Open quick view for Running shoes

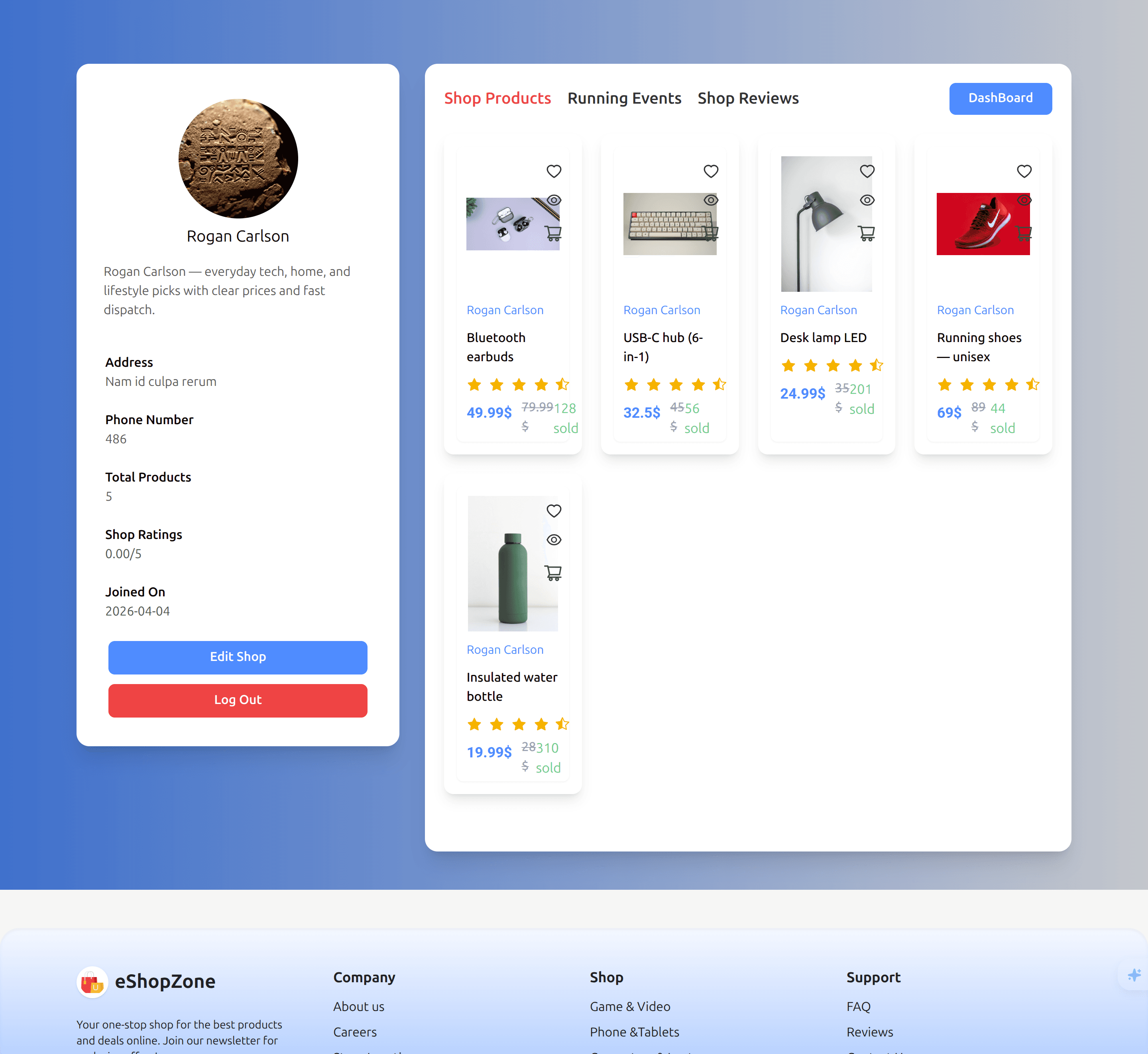pyautogui.click(x=1024, y=200)
